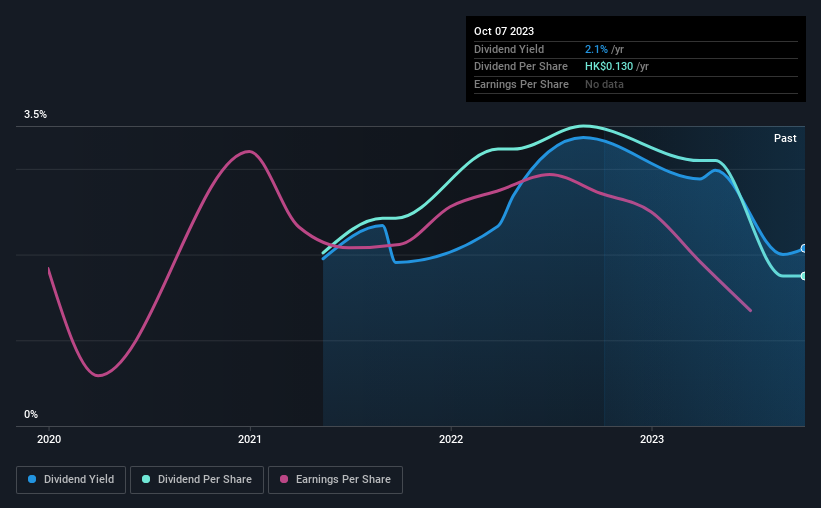This screenshot has width=821, height=508.
Task: Toggle the Dividend Yield legend series
Action: pyautogui.click(x=71, y=480)
